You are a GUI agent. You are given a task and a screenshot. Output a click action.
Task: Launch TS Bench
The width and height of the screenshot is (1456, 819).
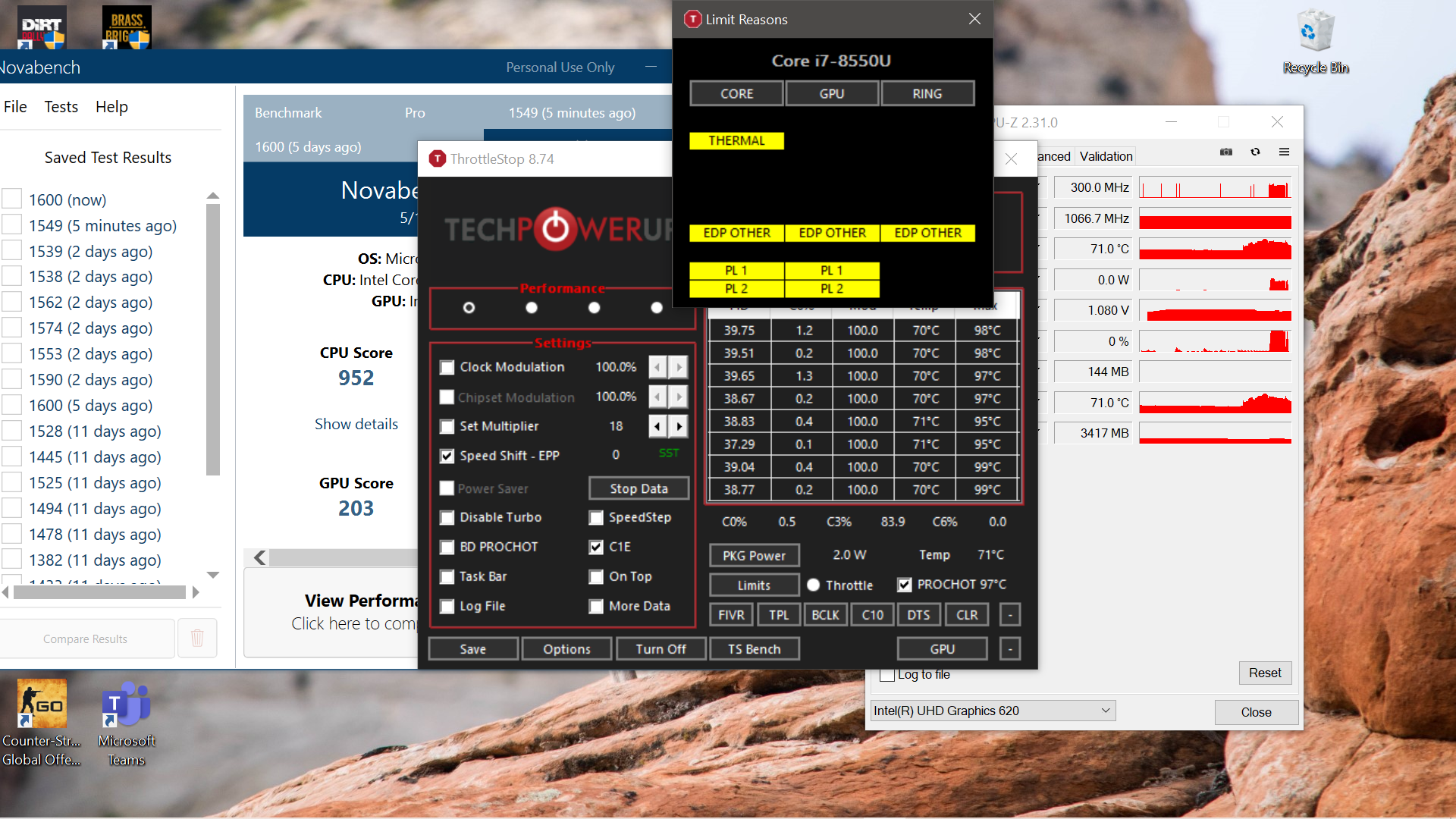click(x=754, y=649)
